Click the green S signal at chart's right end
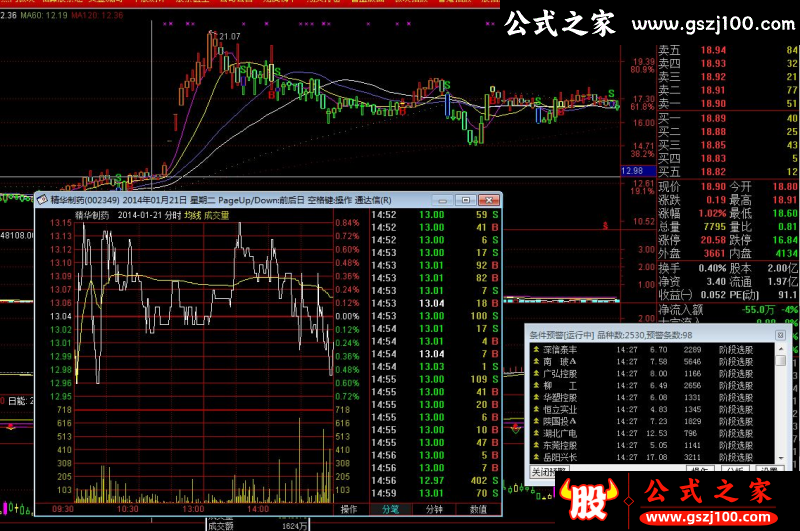This screenshot has height=531, width=800. tap(611, 94)
